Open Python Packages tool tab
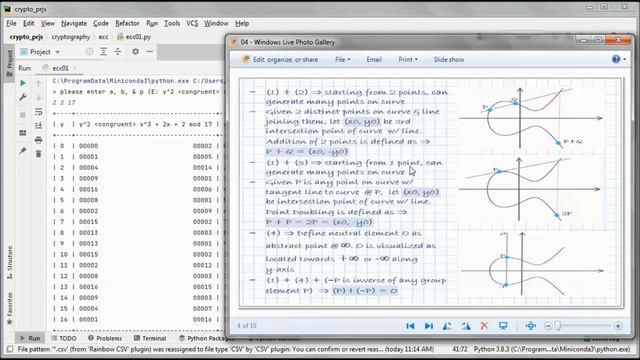The width and height of the screenshot is (640, 360). [x=206, y=338]
